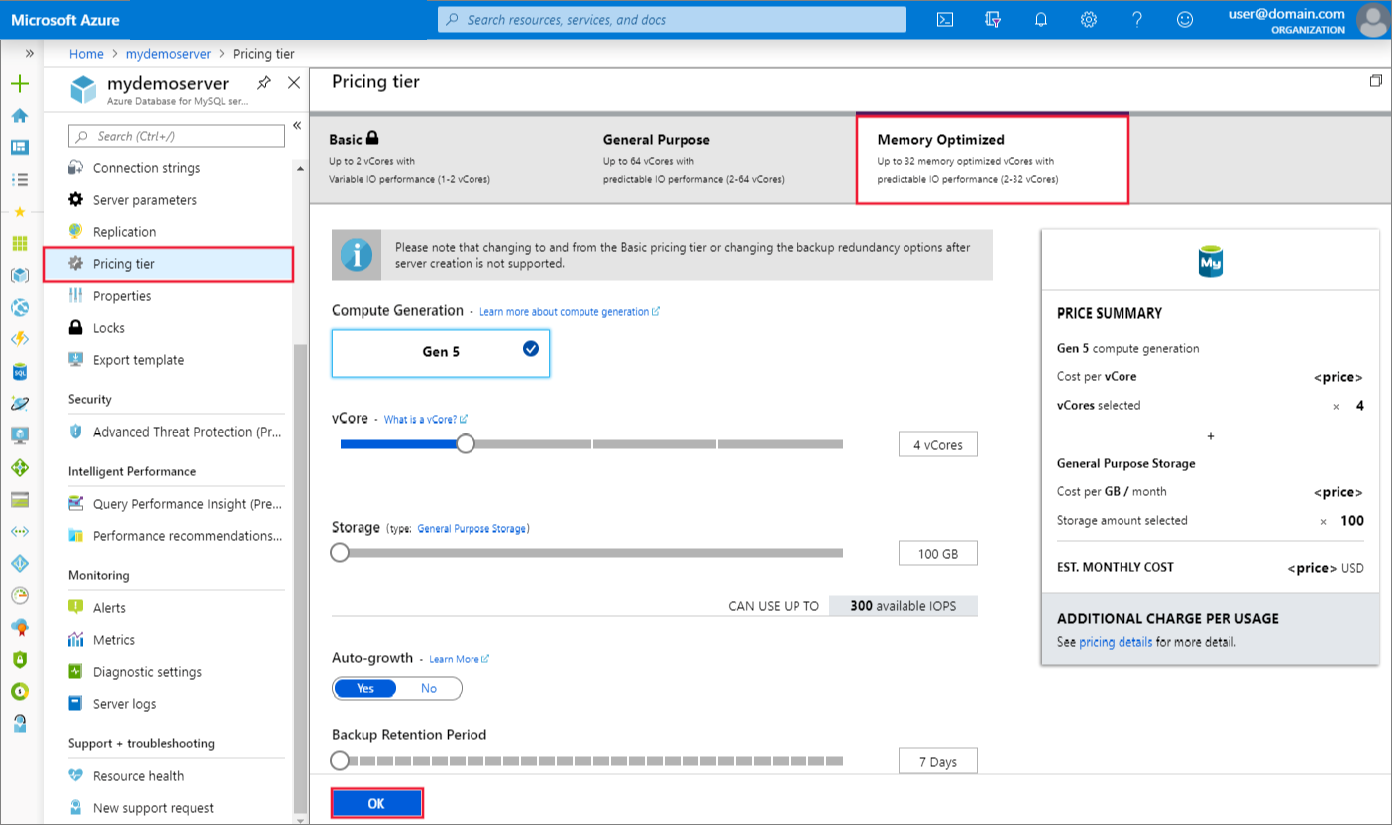Pin the mydemoserver blade
This screenshot has height=825, width=1392.
[x=263, y=83]
